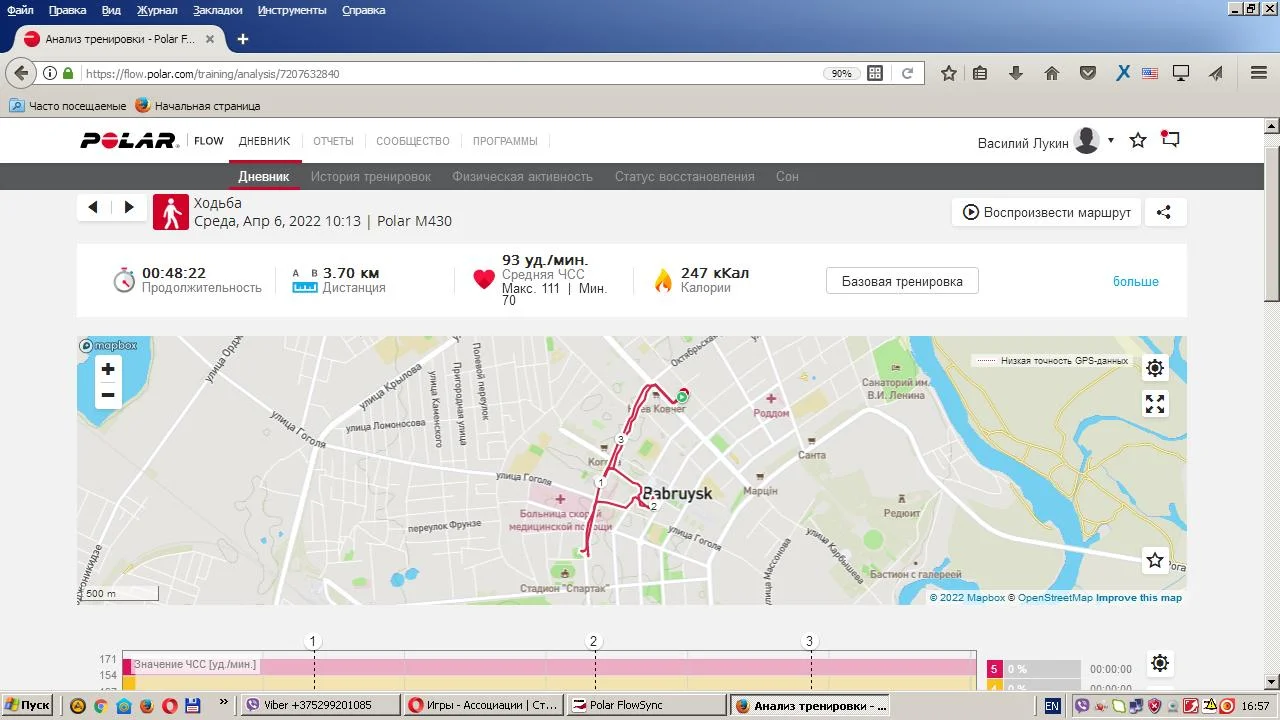Show site information icon in address bar
Screen dimensions: 1280x720
point(49,73)
